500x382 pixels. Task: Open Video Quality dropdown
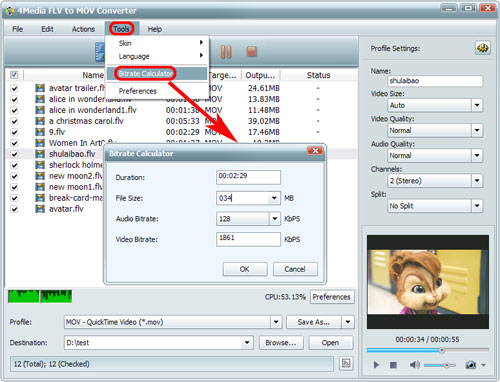477,130
